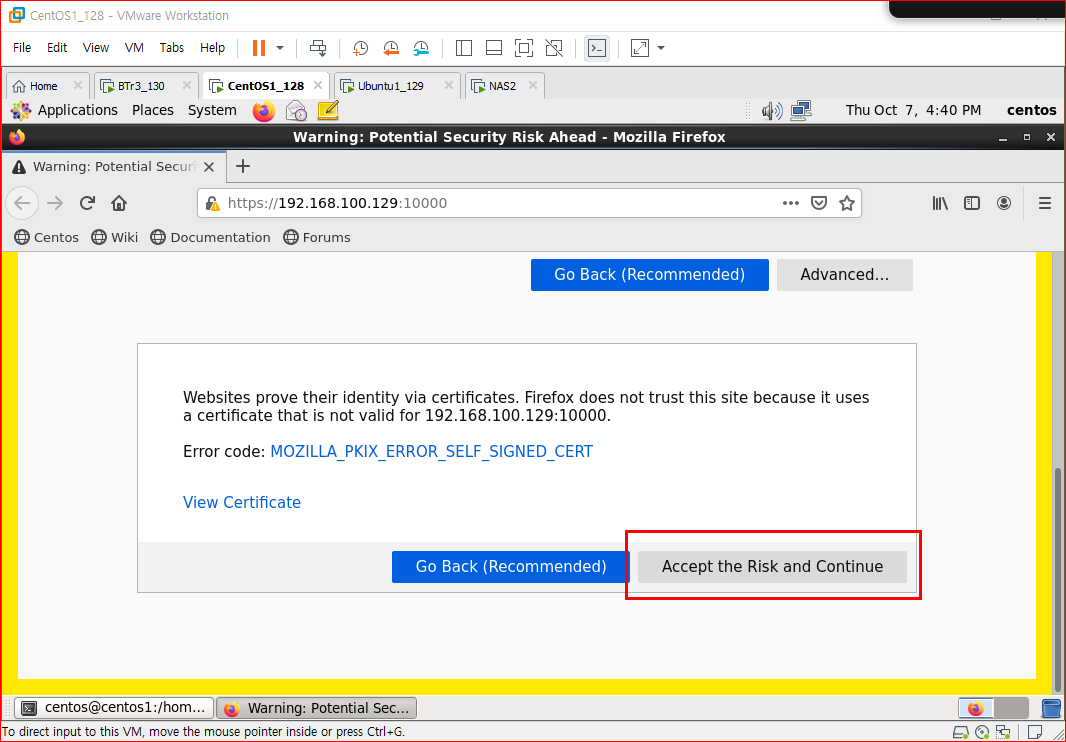Toggle the thumbnail bar icon
The image size is (1066, 742).
point(494,48)
